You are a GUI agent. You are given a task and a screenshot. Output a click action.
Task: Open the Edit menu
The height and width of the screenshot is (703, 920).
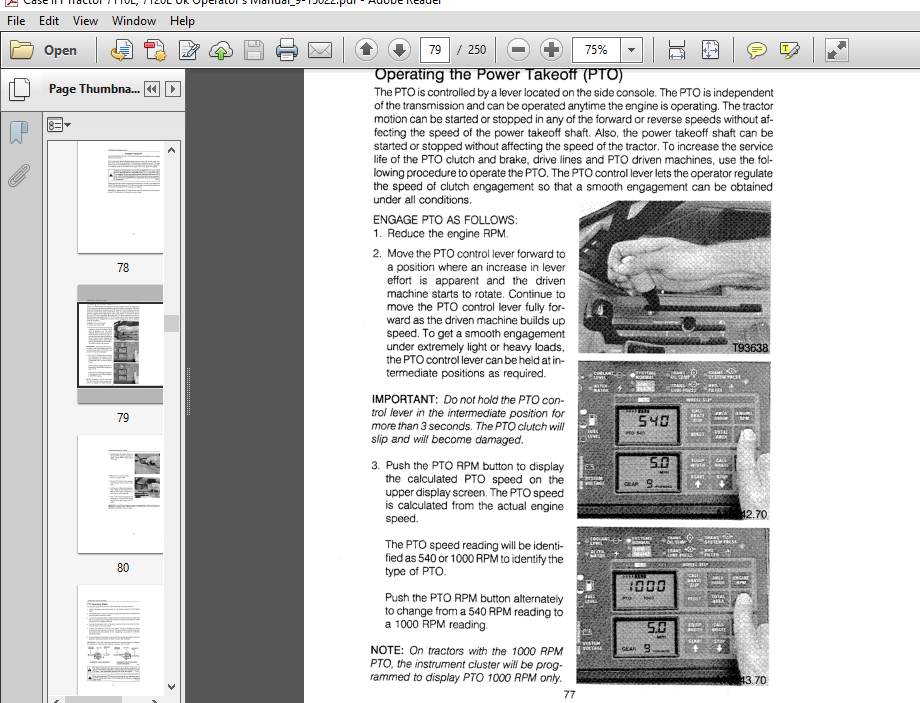point(49,21)
